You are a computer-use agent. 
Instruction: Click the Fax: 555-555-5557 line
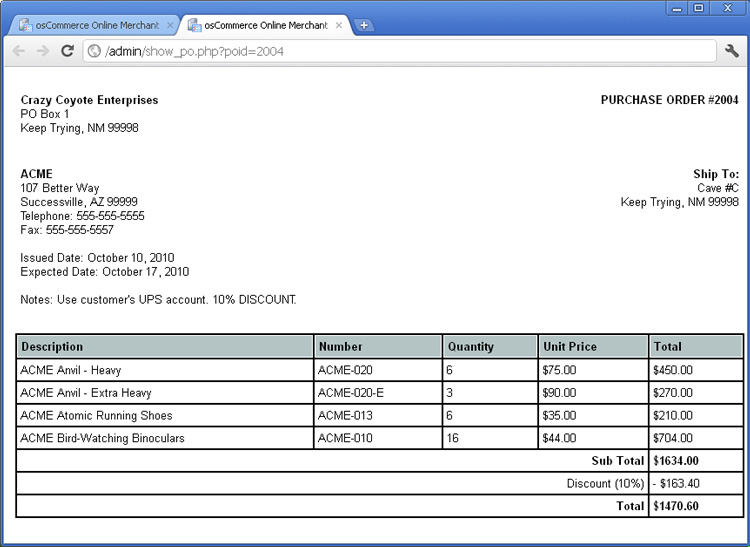67,230
